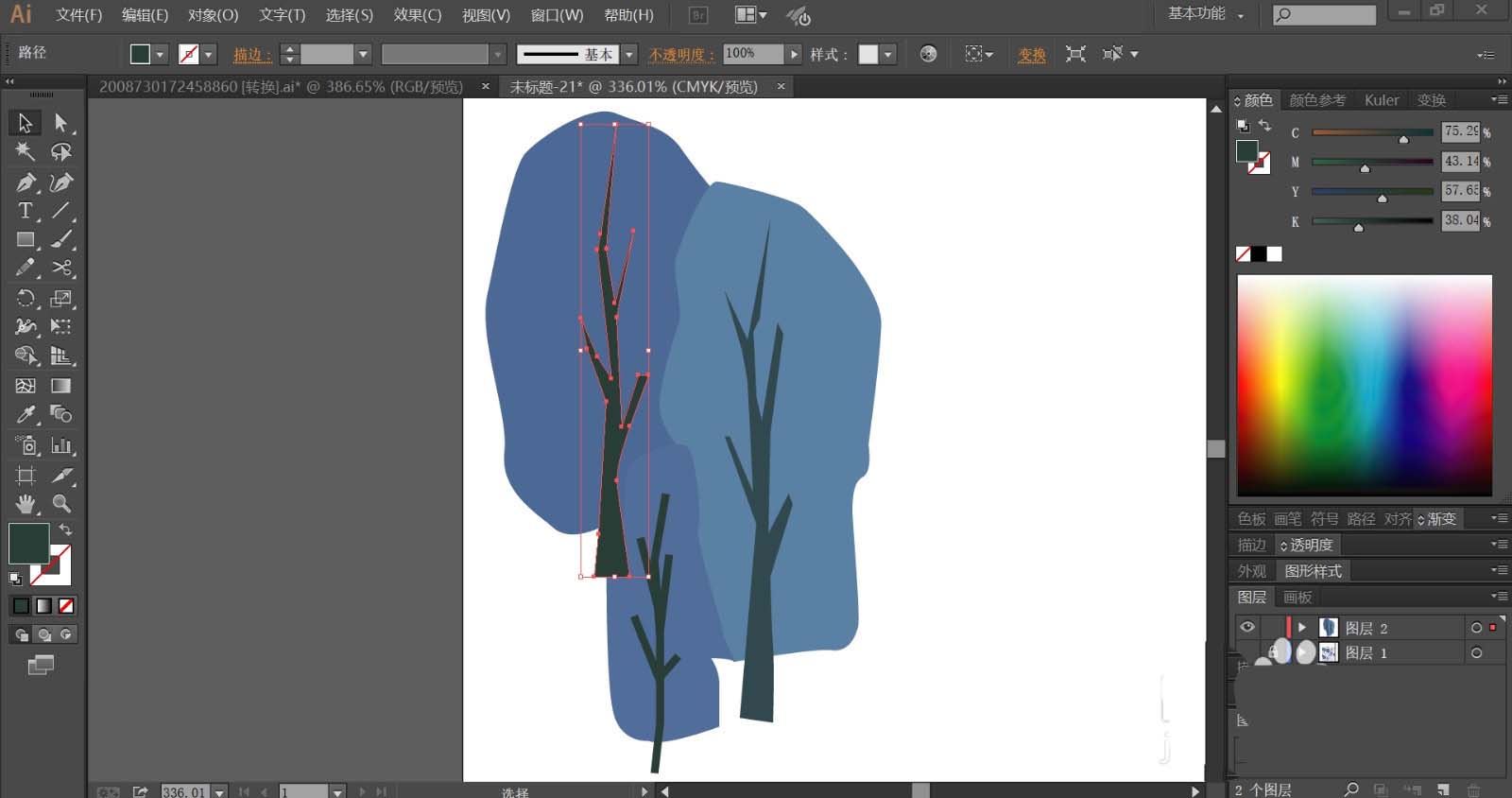Select the Rectangle tool

[x=26, y=240]
